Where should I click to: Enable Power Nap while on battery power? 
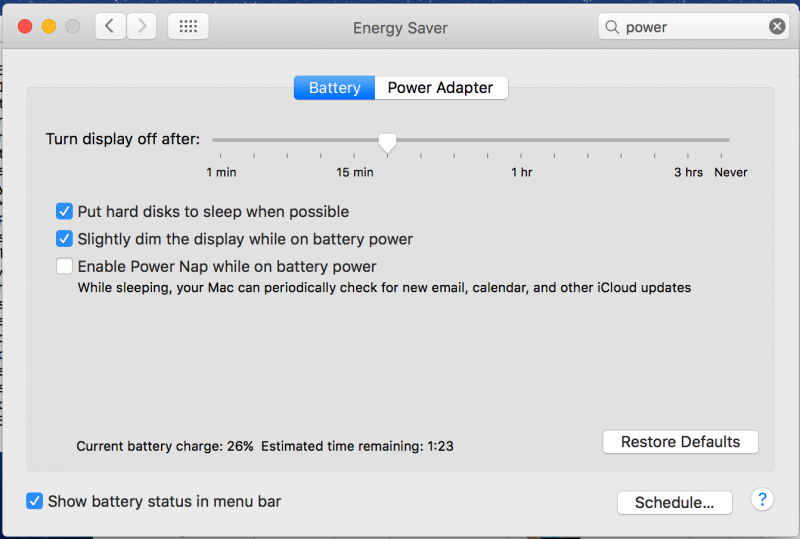point(64,266)
